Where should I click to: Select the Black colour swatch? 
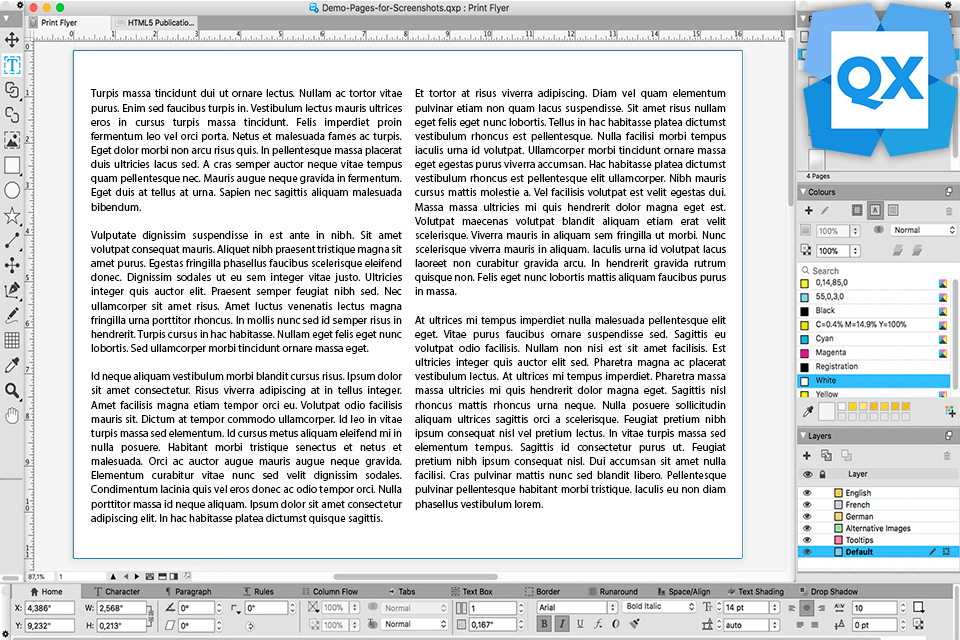(804, 311)
